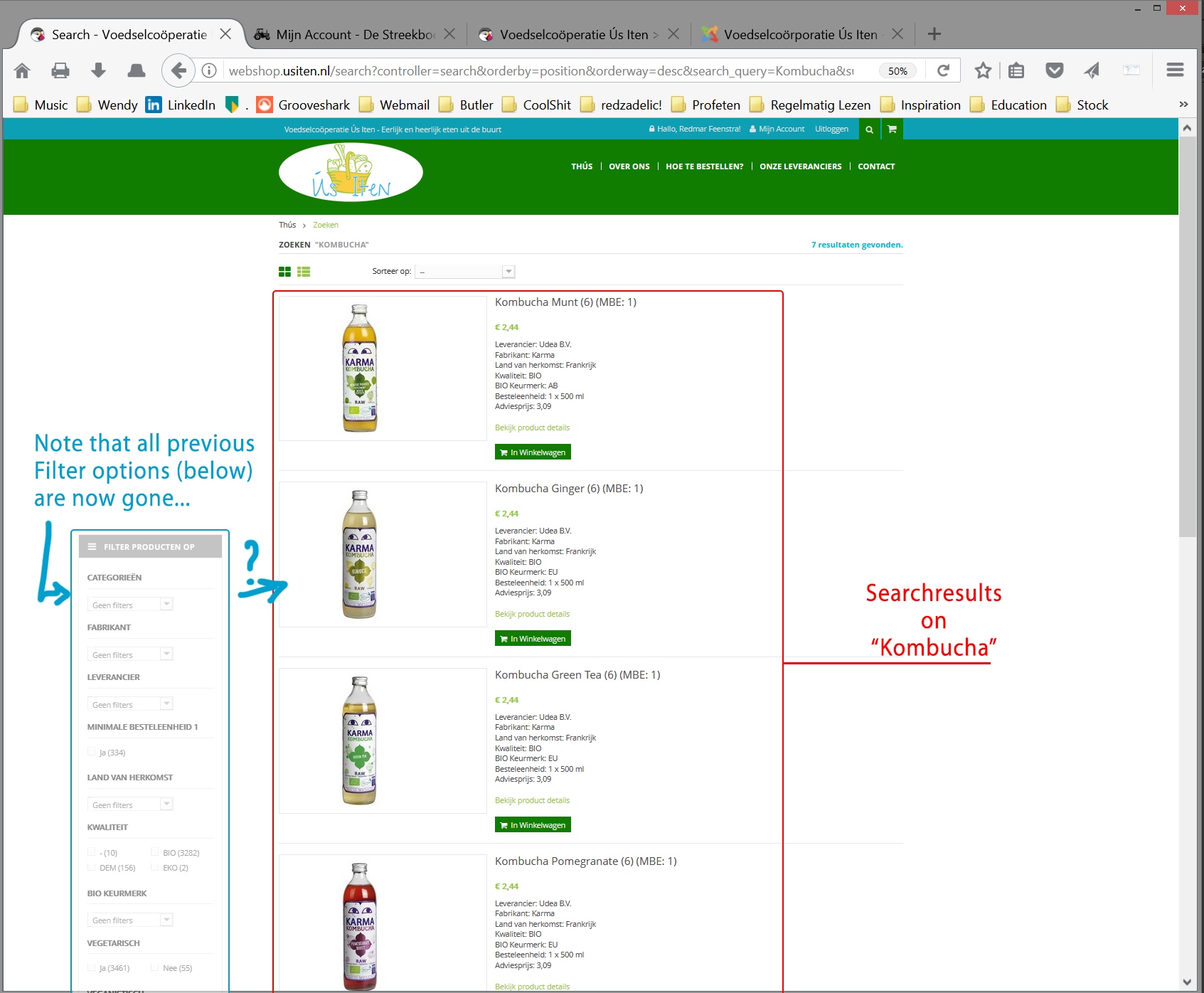Open the Butler bookmarks folder

(x=466, y=105)
